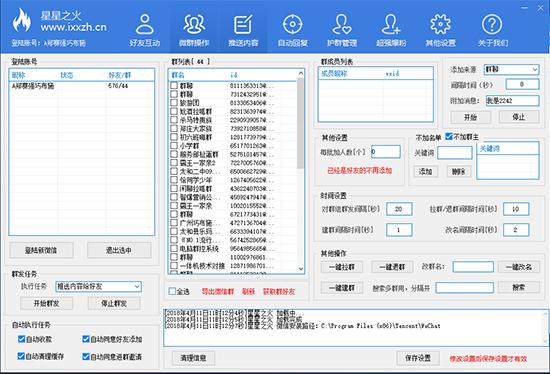This screenshot has width=550, height=374.
Task: Click the 改名间隔时间 field showing 2
Action: click(516, 230)
